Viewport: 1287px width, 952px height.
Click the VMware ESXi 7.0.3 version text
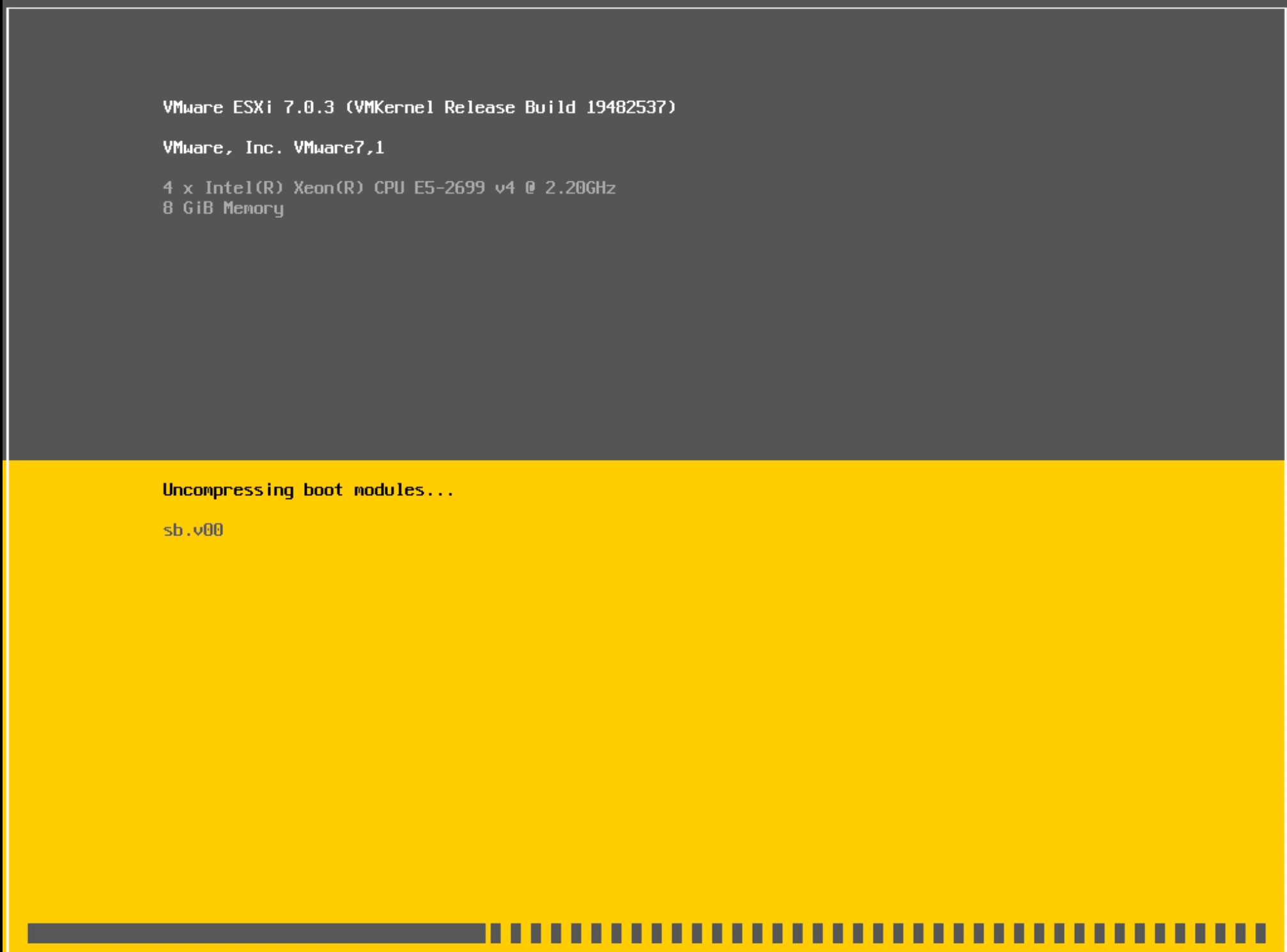click(x=249, y=109)
